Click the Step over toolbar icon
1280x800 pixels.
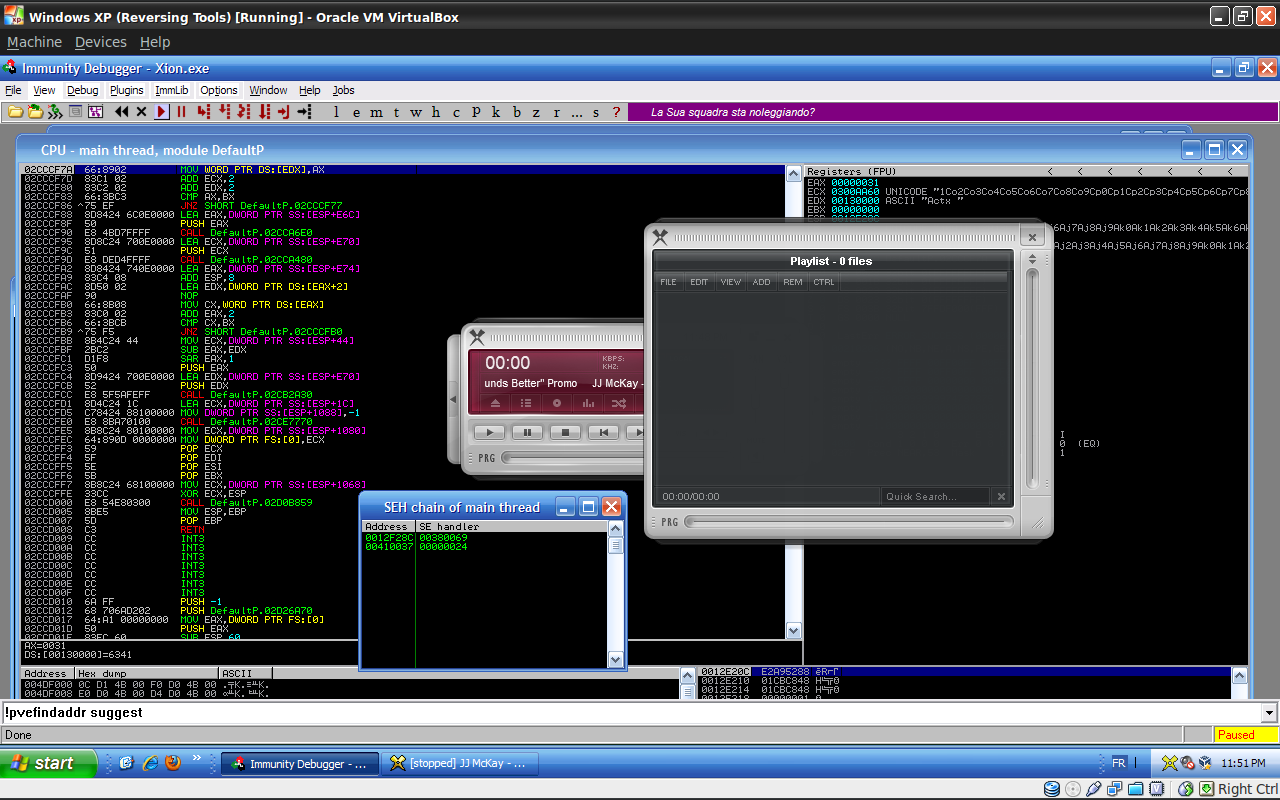pyautogui.click(x=224, y=112)
